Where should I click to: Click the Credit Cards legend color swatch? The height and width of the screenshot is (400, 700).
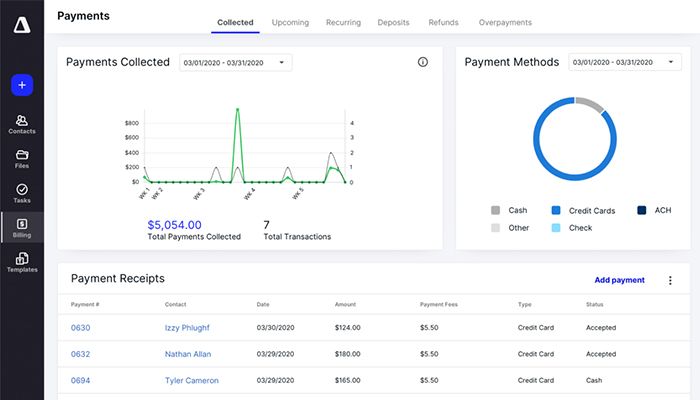click(x=556, y=211)
